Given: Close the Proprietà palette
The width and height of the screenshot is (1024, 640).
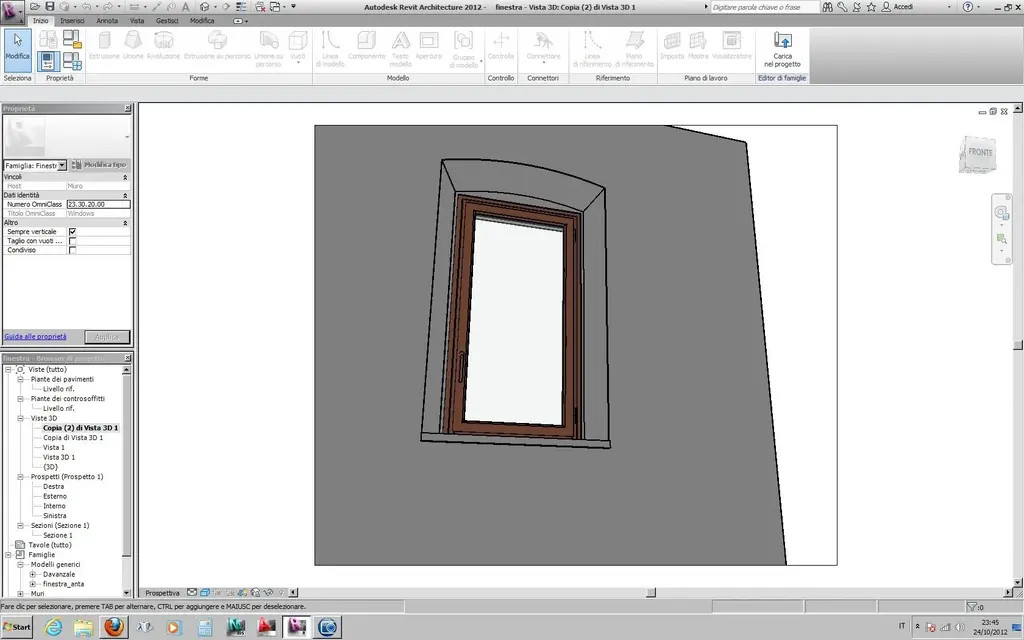Looking at the screenshot, I should [127, 108].
